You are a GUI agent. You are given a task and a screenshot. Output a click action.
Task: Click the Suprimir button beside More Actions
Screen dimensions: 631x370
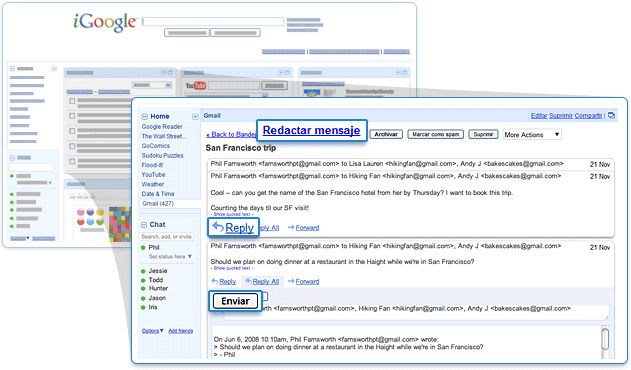483,134
